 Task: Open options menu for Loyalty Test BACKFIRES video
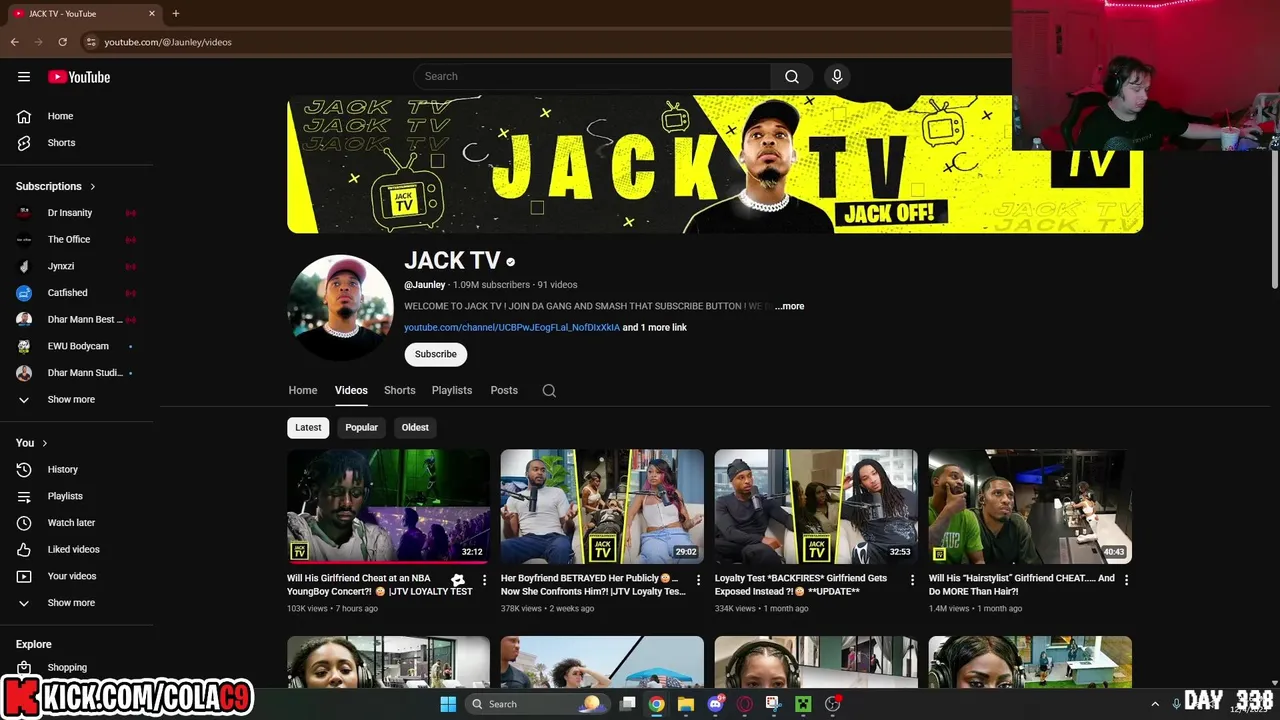tap(912, 580)
